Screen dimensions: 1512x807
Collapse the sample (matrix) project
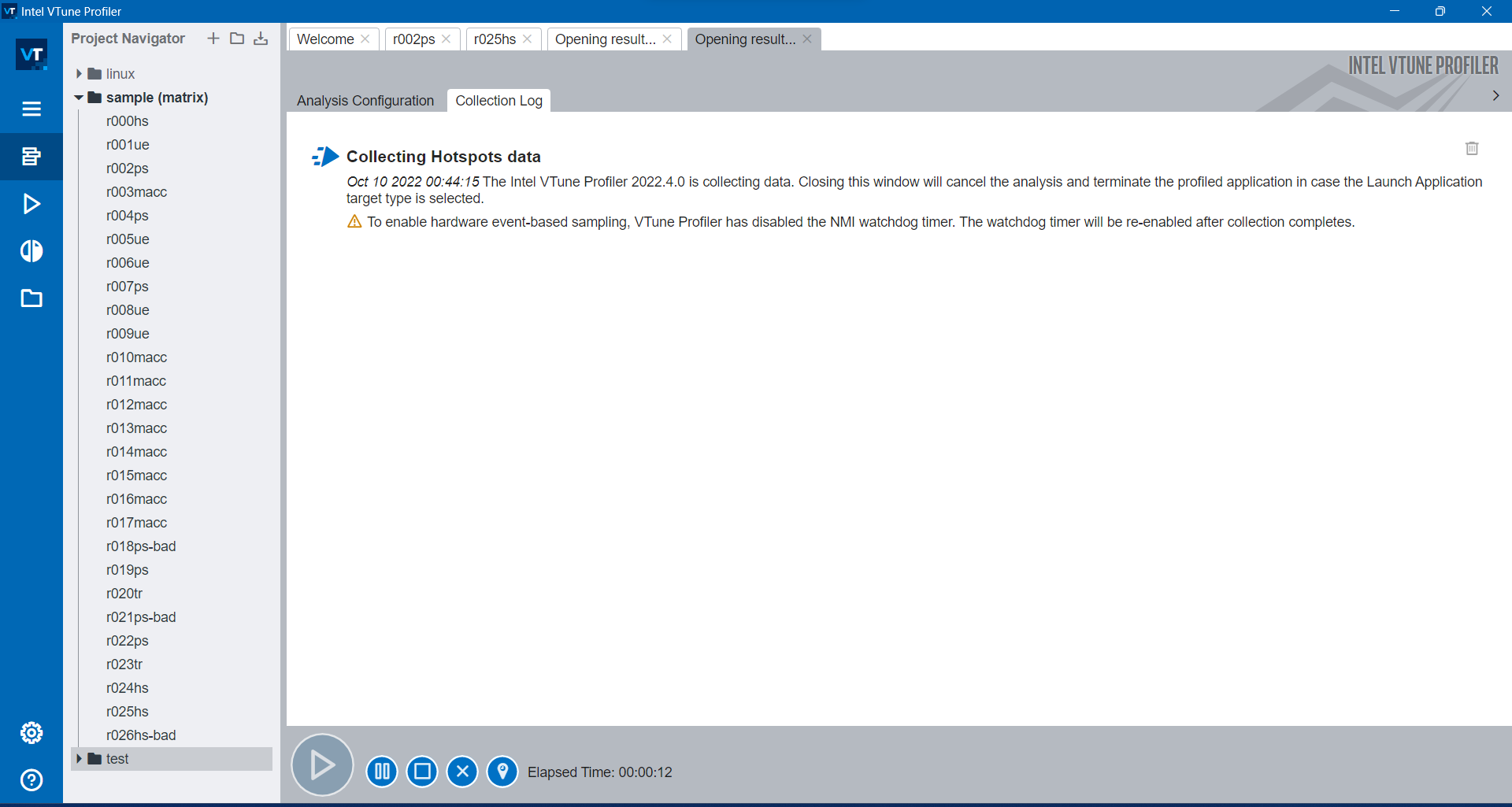point(79,98)
